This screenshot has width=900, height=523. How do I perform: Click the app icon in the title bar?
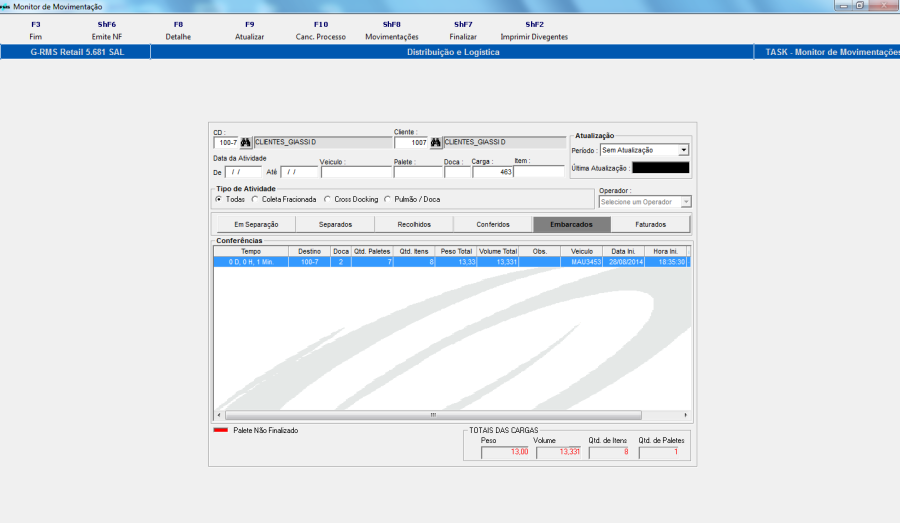[x=5, y=6]
